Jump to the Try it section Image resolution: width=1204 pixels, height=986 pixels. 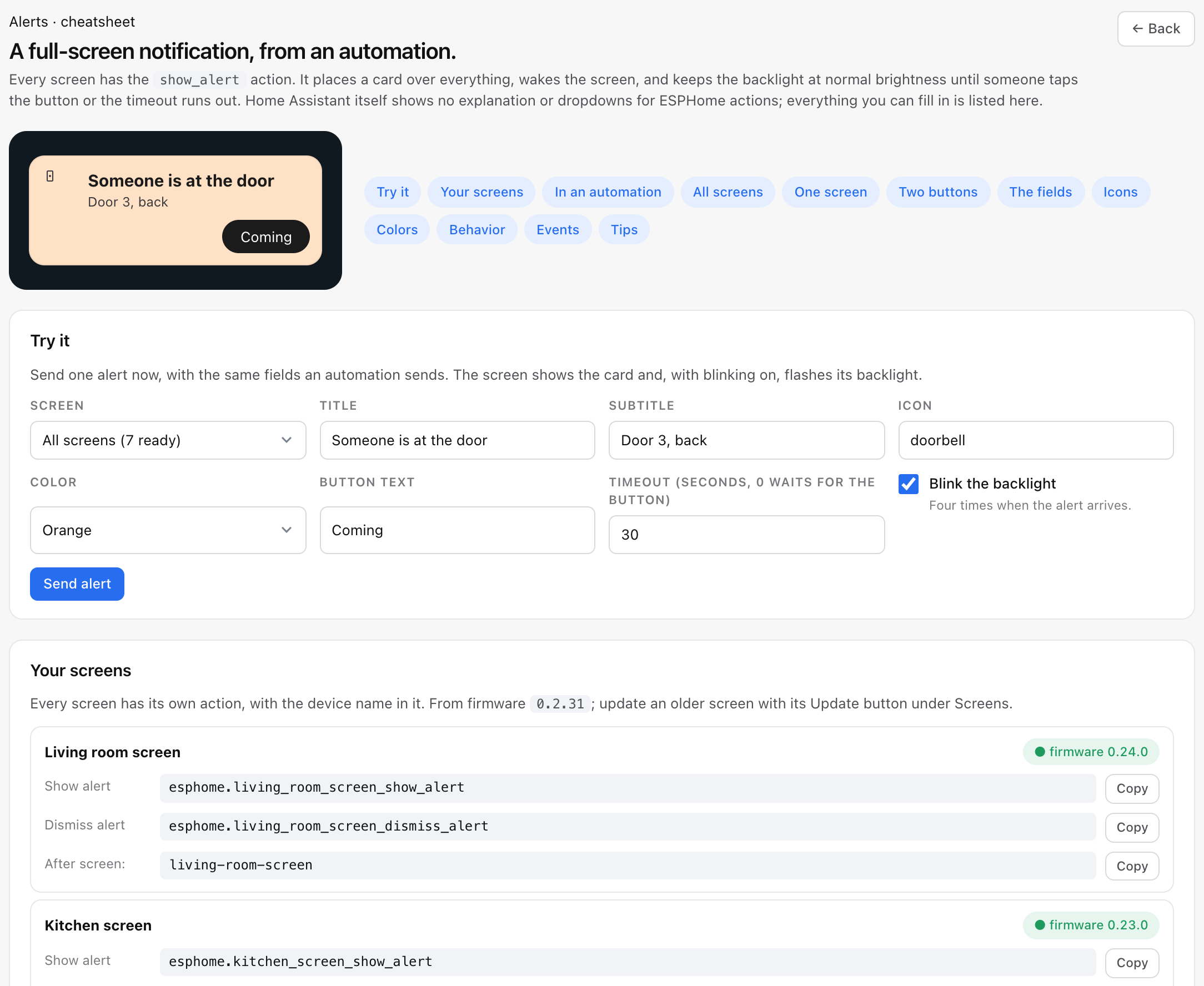[393, 192]
